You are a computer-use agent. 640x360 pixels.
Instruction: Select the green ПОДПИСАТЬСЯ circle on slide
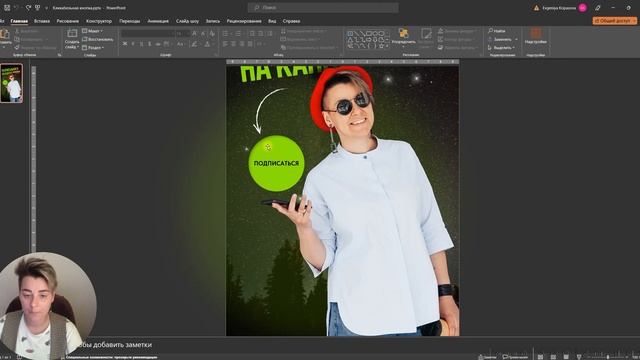(276, 163)
